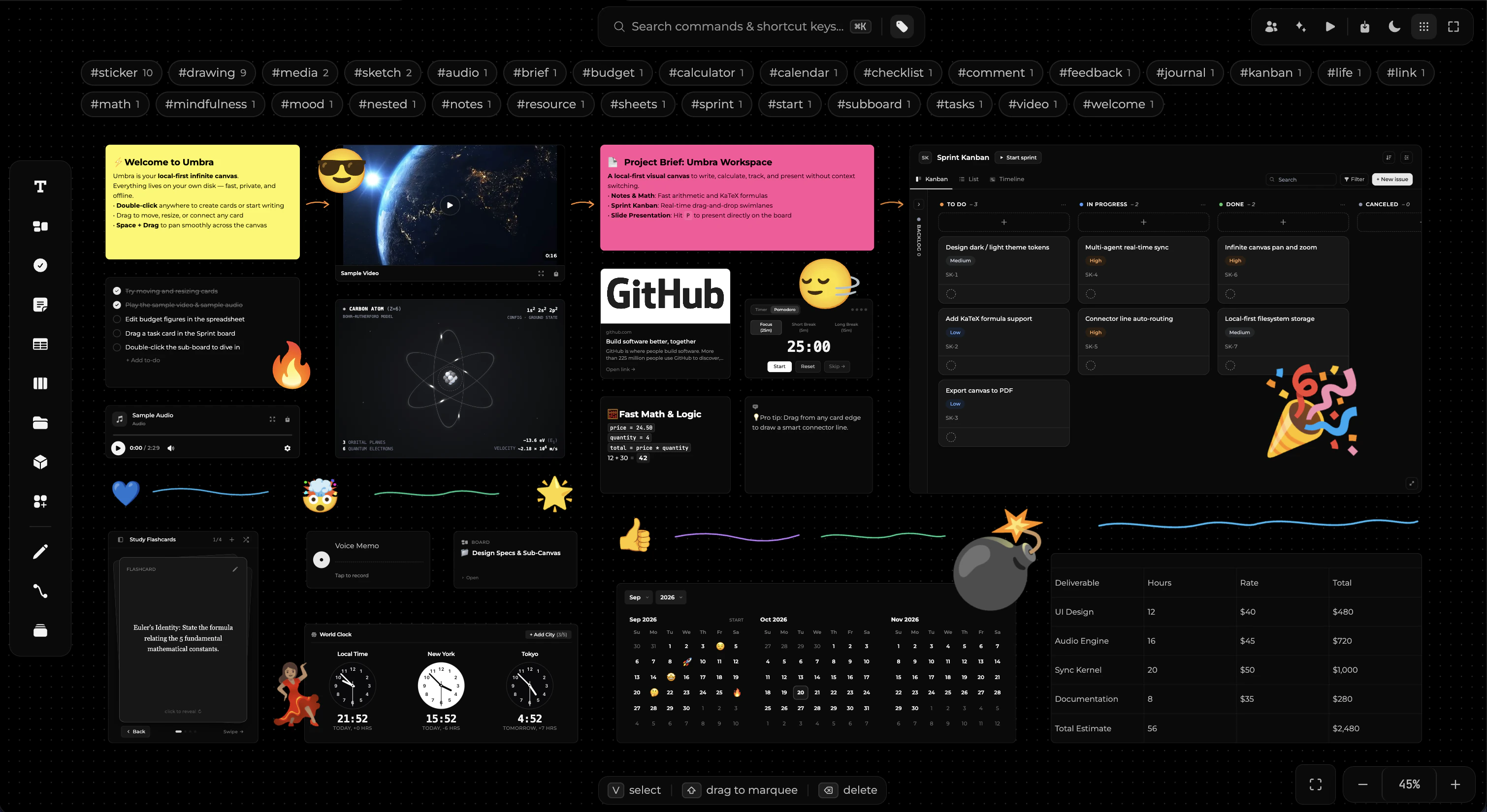The width and height of the screenshot is (1487, 812).
Task: Select the pencil drawing tool
Action: pyautogui.click(x=40, y=552)
